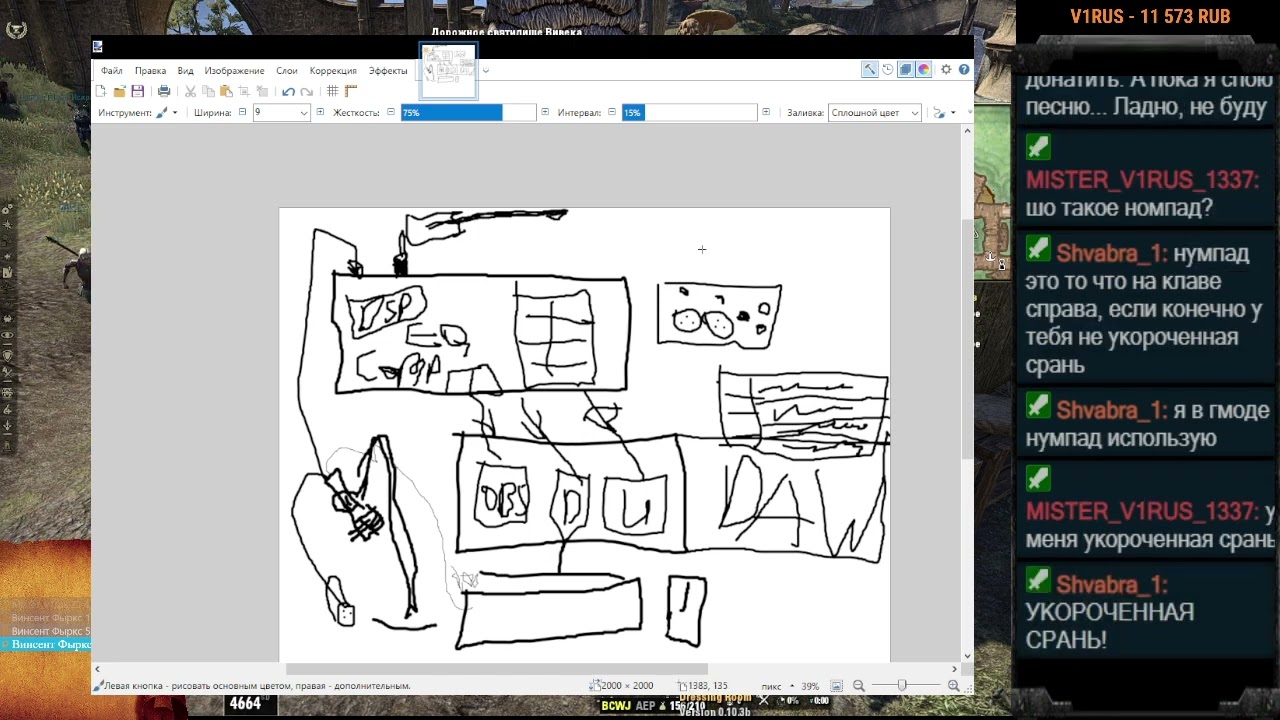Adjust the Жесткость 75% slider
1280x720 pixels.
(468, 113)
